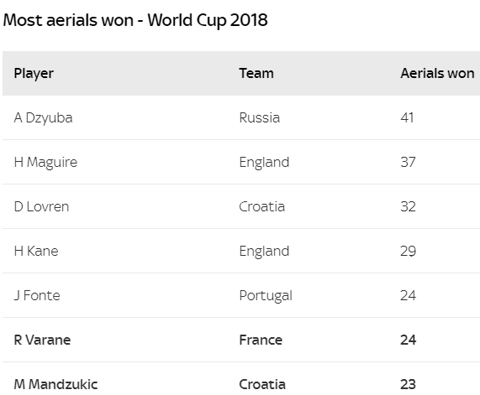Click the aerials value 29
Screen dimensions: 480x395
point(408,251)
